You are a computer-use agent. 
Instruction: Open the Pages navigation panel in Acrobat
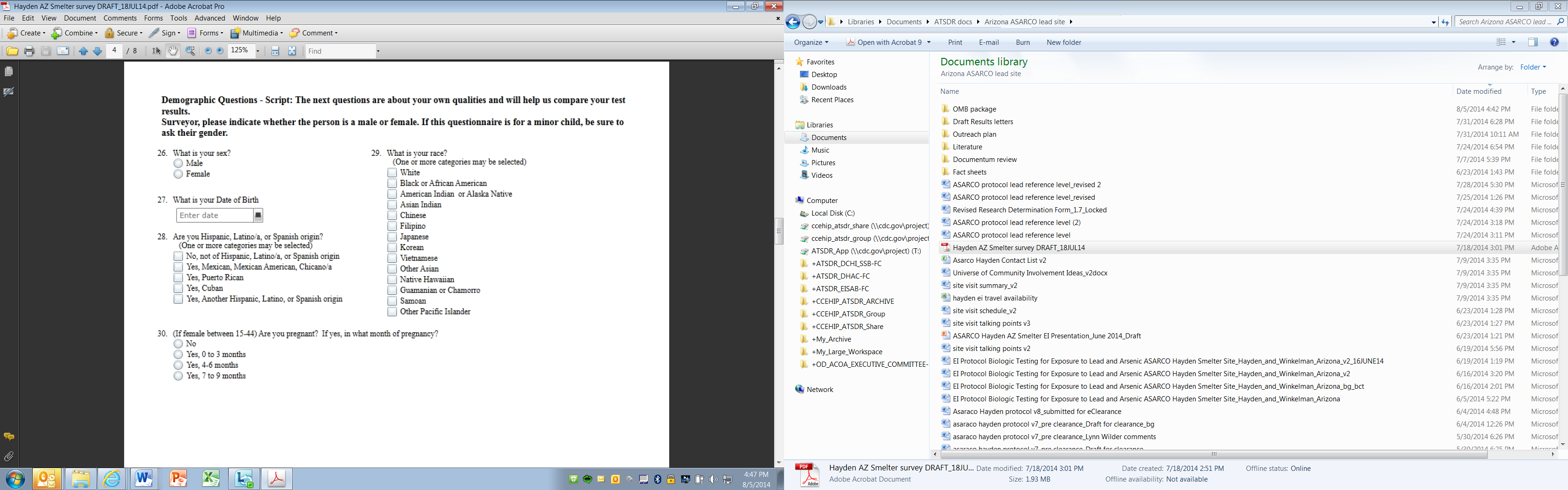[9, 72]
